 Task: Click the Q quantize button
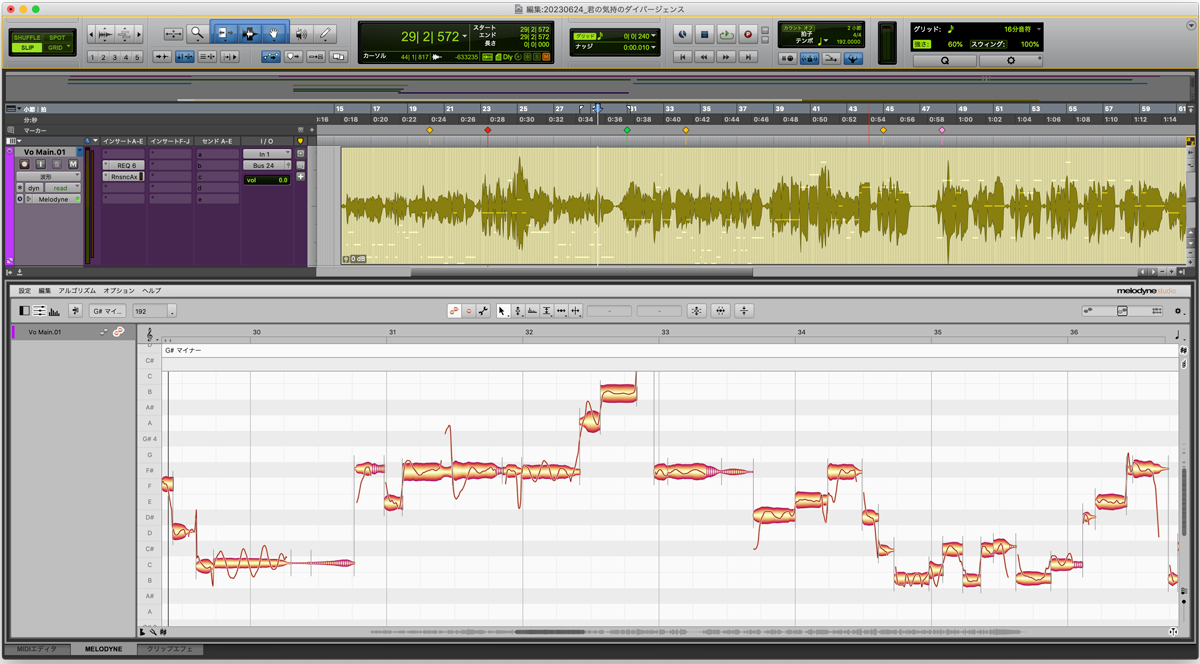pos(945,60)
